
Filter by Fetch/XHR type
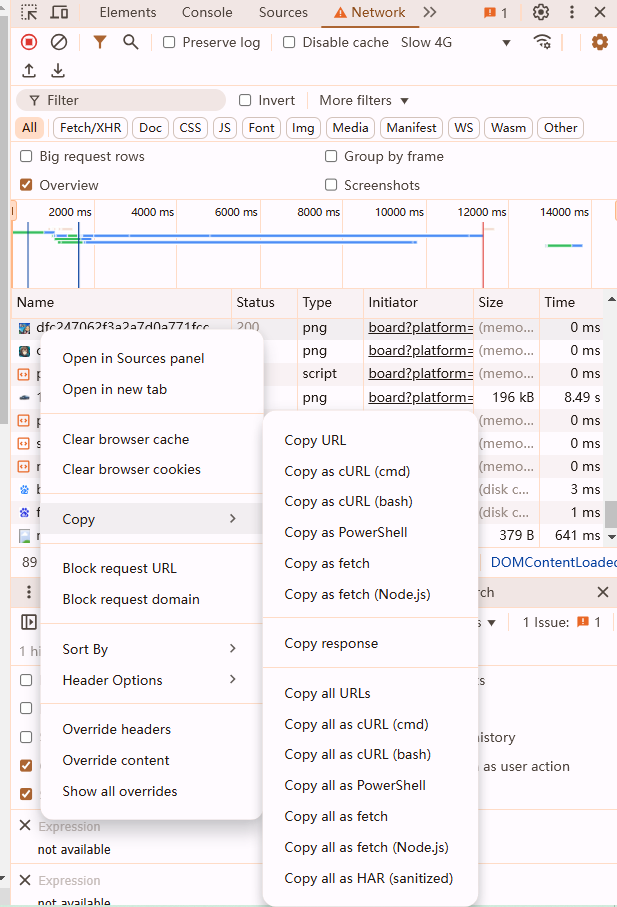tap(90, 128)
